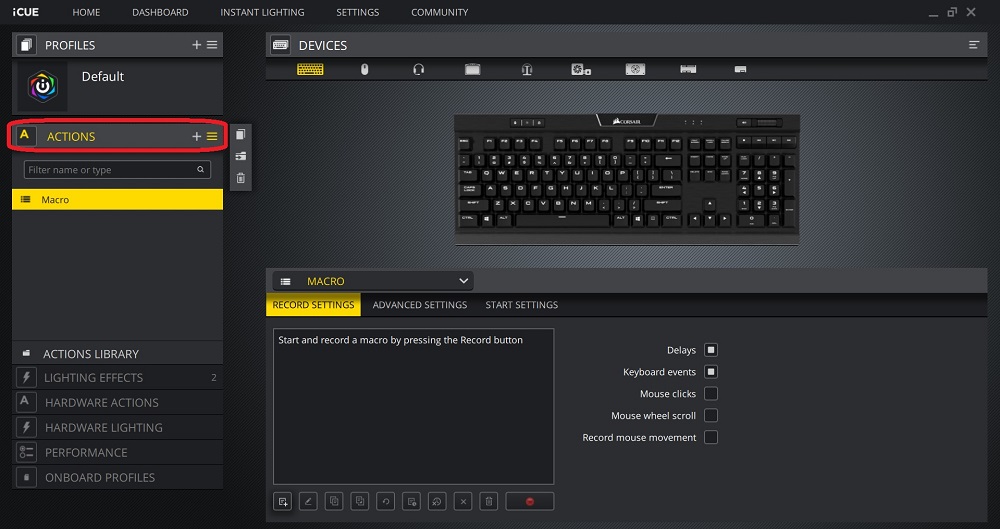Add a new action with the plus icon

point(196,137)
